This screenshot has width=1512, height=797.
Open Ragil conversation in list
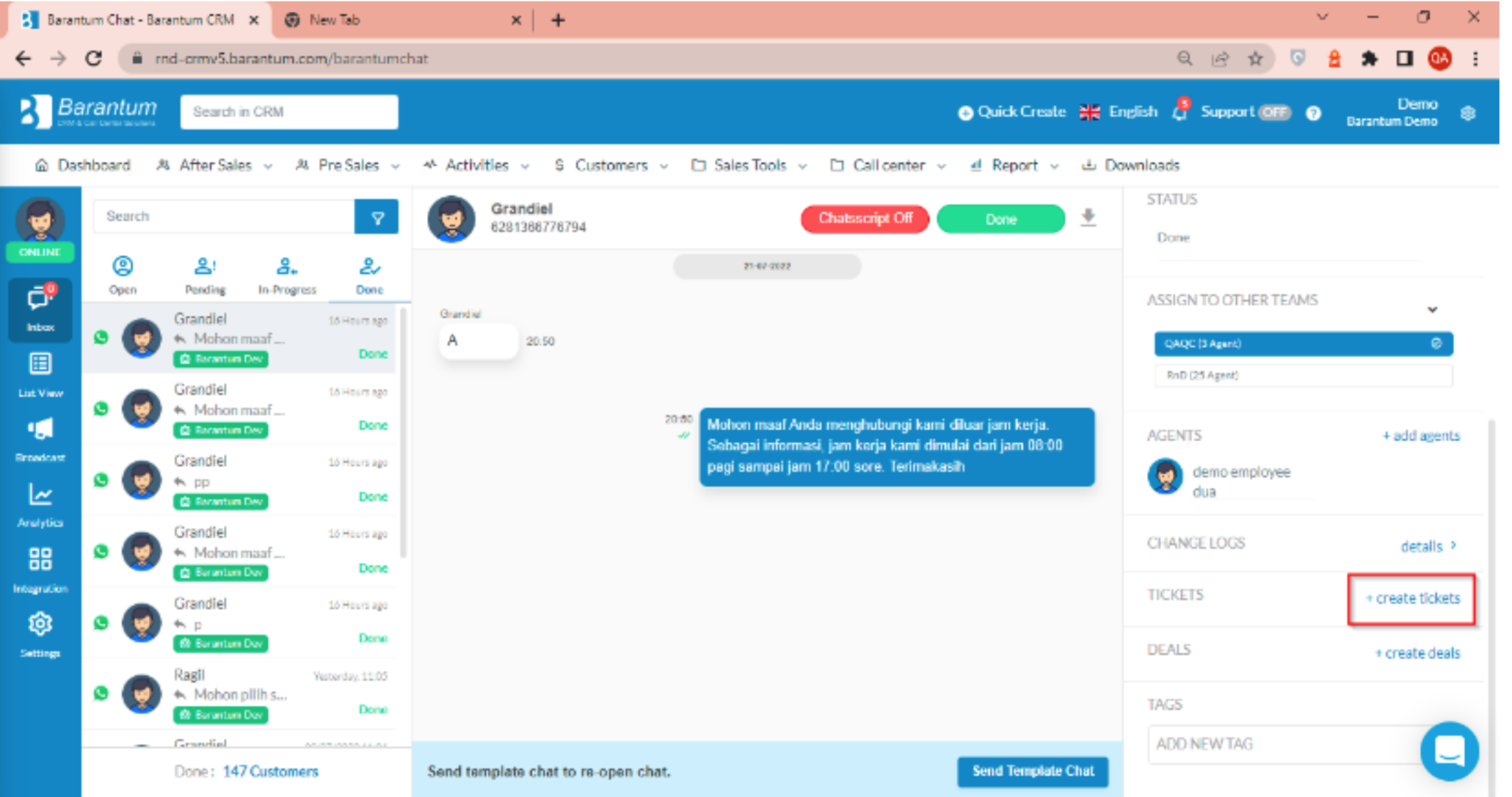click(x=239, y=694)
